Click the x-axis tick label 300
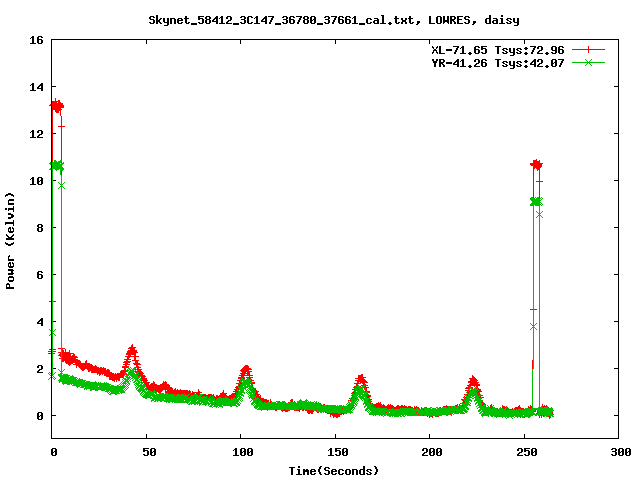This screenshot has width=640, height=480. pos(621,452)
